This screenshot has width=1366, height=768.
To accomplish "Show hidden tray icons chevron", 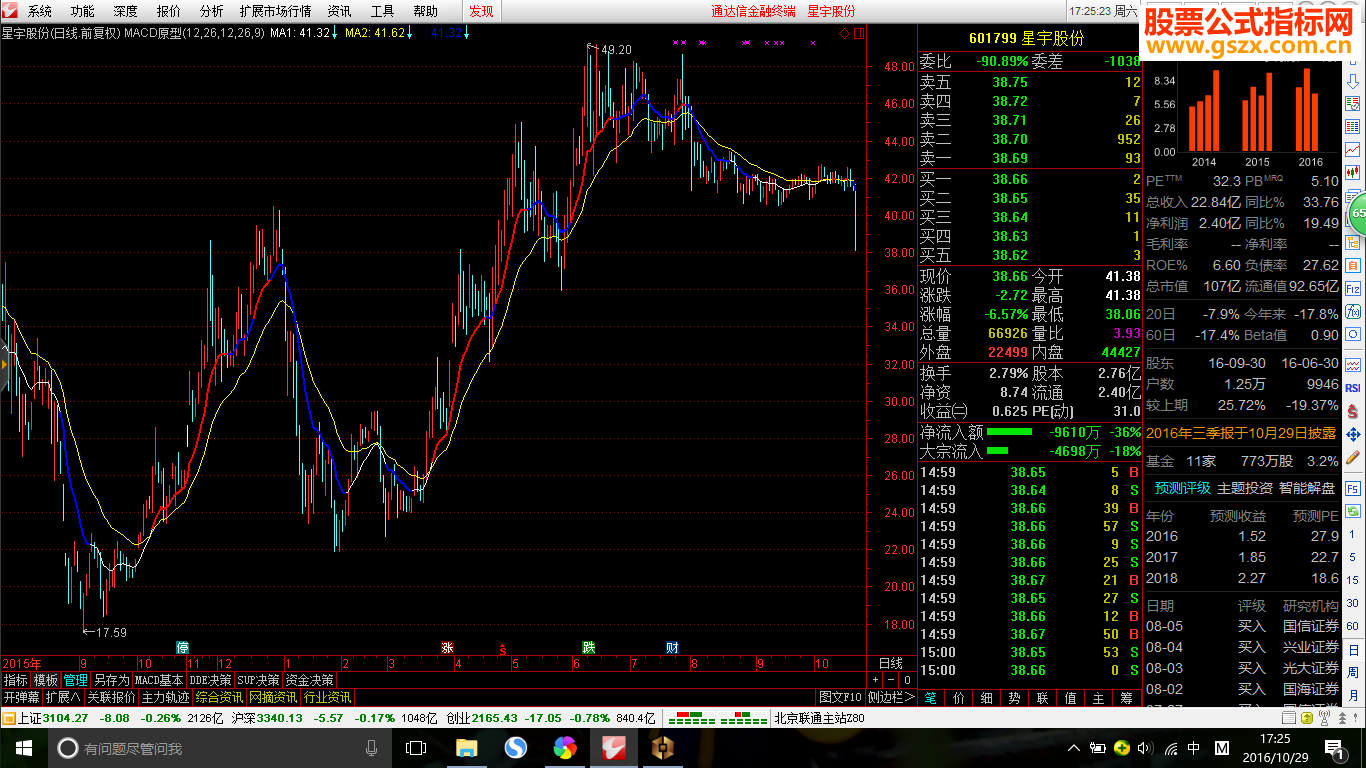I will pos(1074,748).
